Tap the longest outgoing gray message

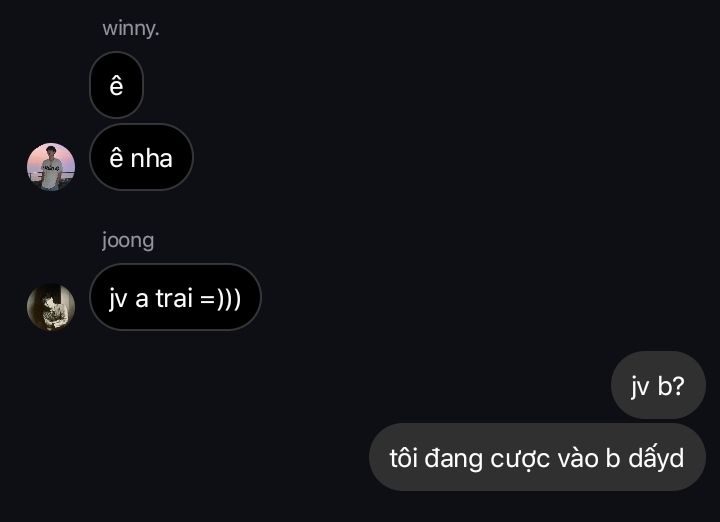coord(537,457)
